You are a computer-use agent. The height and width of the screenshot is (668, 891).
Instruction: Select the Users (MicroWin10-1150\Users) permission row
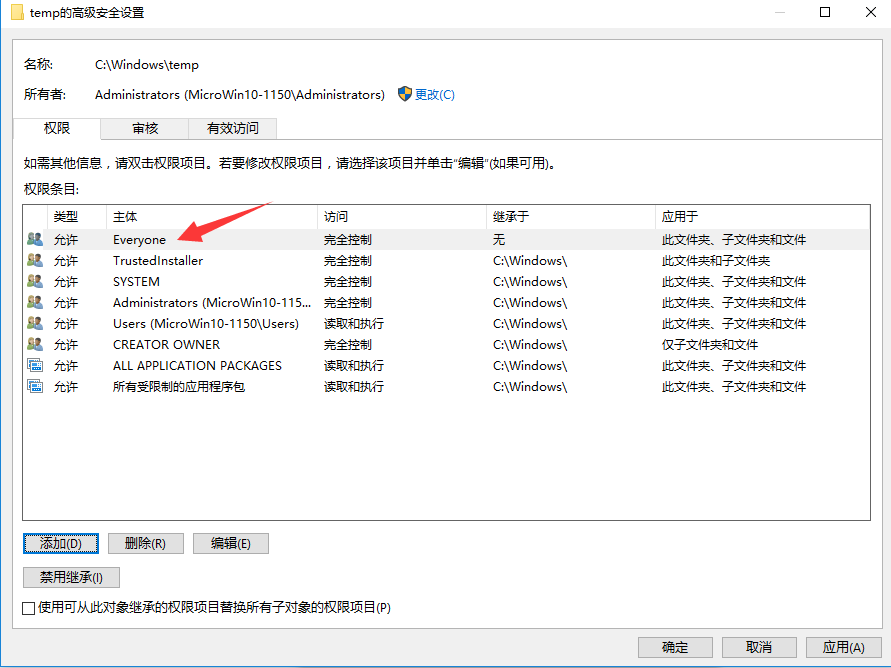coord(200,323)
